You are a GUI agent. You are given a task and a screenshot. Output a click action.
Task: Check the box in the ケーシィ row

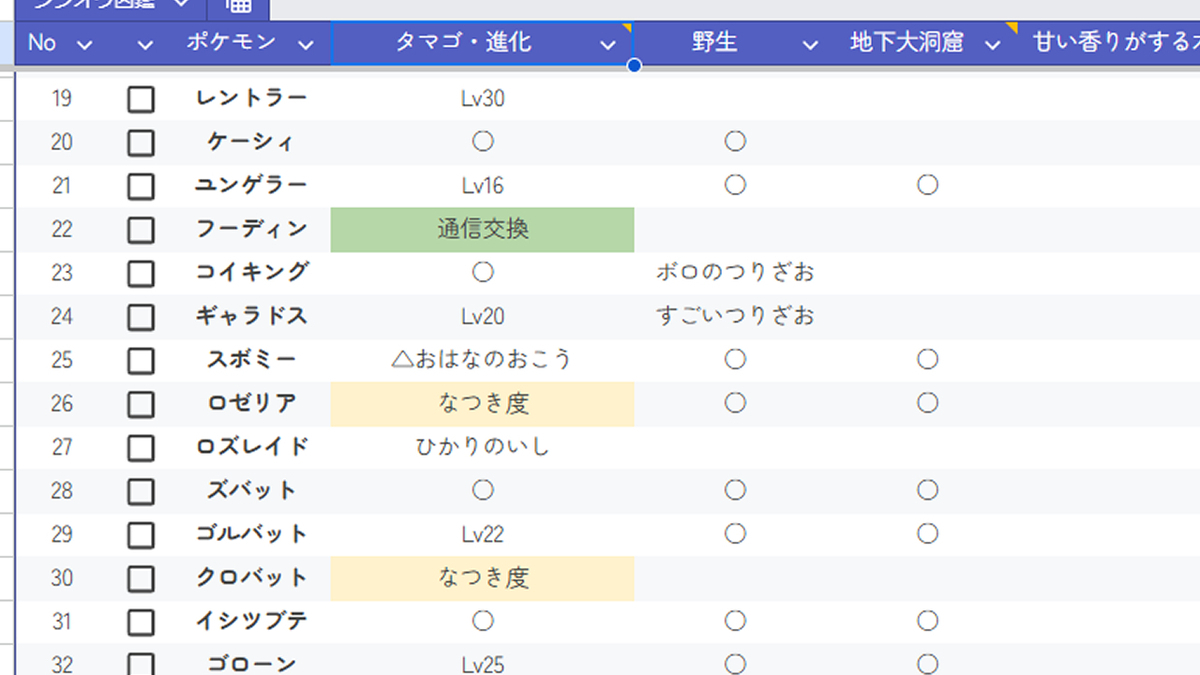(x=141, y=143)
